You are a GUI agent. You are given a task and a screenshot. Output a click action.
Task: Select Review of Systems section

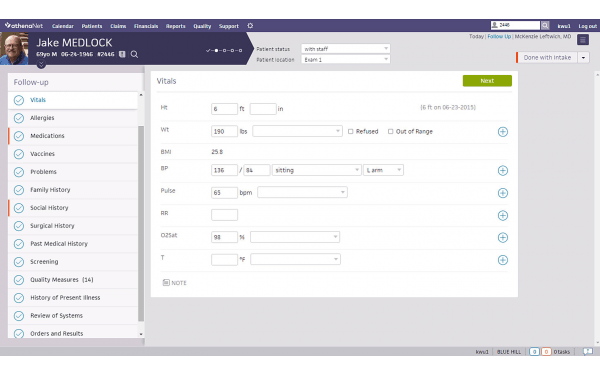[73, 316]
